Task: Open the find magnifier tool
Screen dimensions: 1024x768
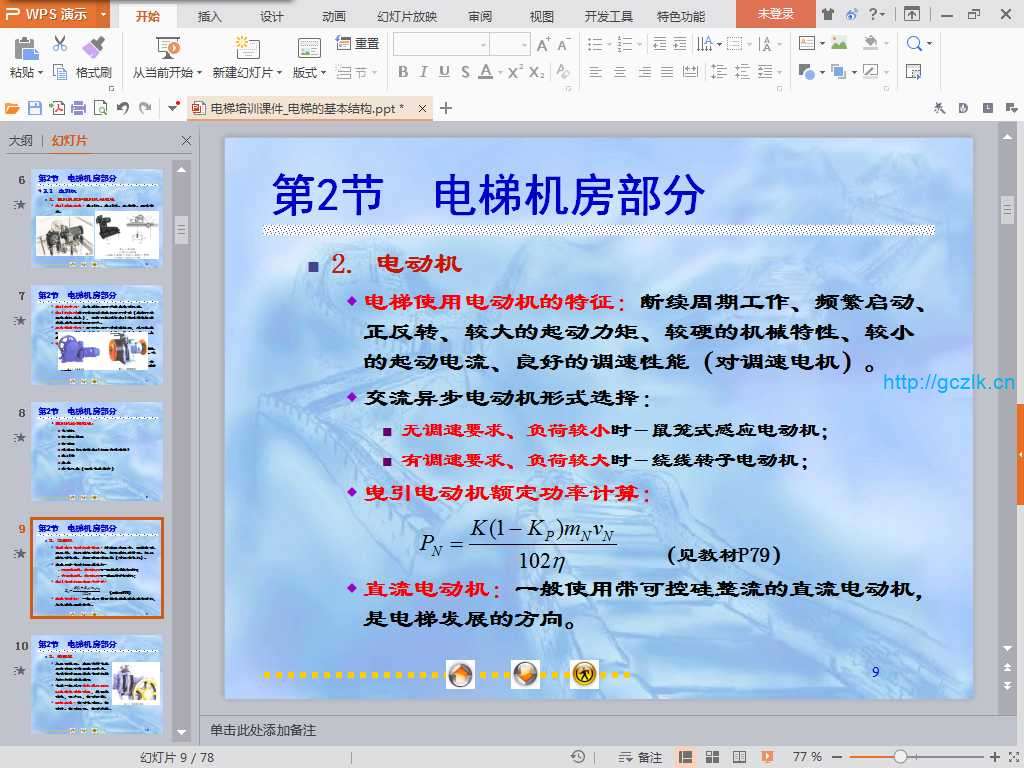Action: (914, 44)
